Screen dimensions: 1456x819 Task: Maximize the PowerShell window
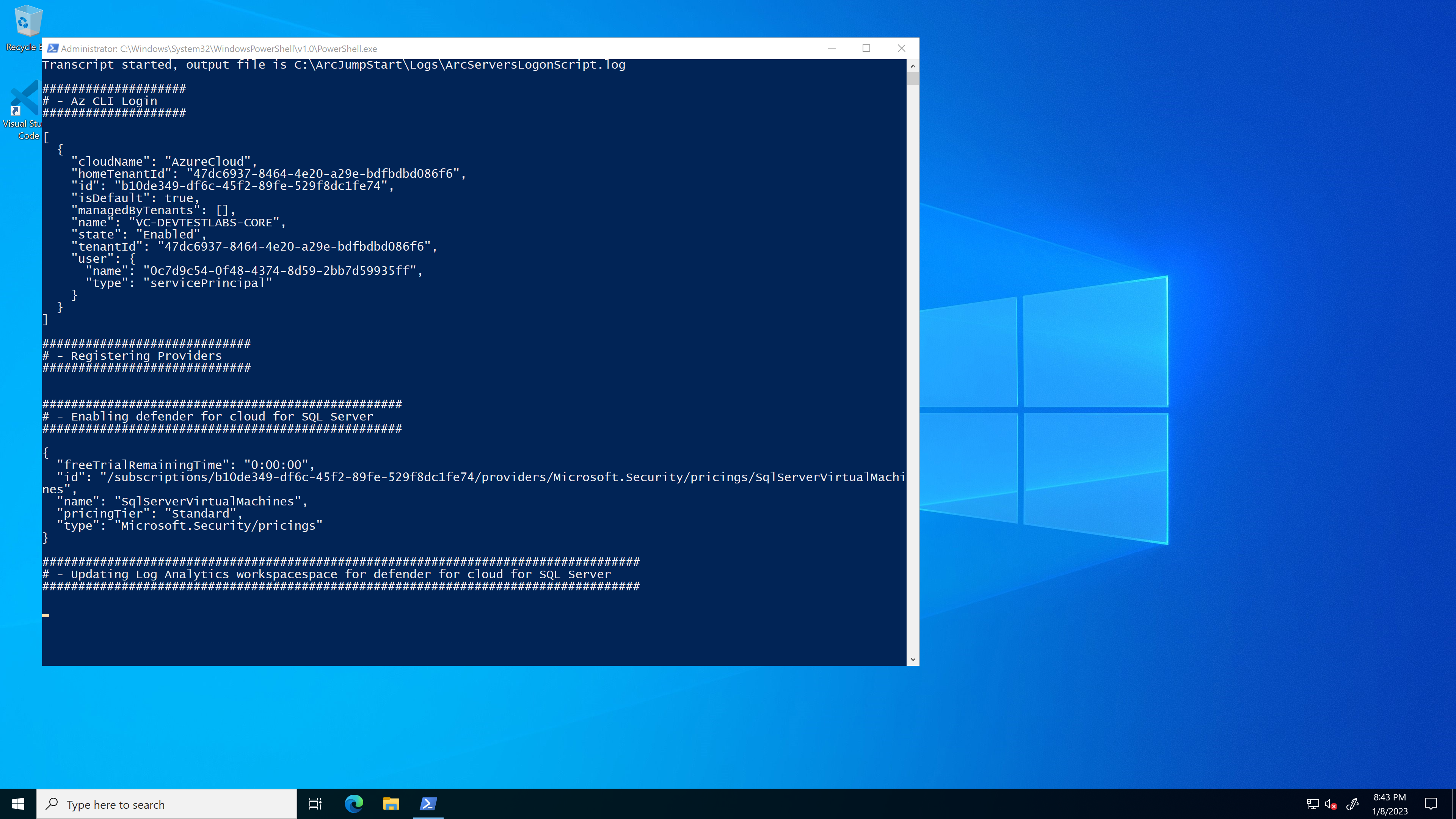pos(866,49)
